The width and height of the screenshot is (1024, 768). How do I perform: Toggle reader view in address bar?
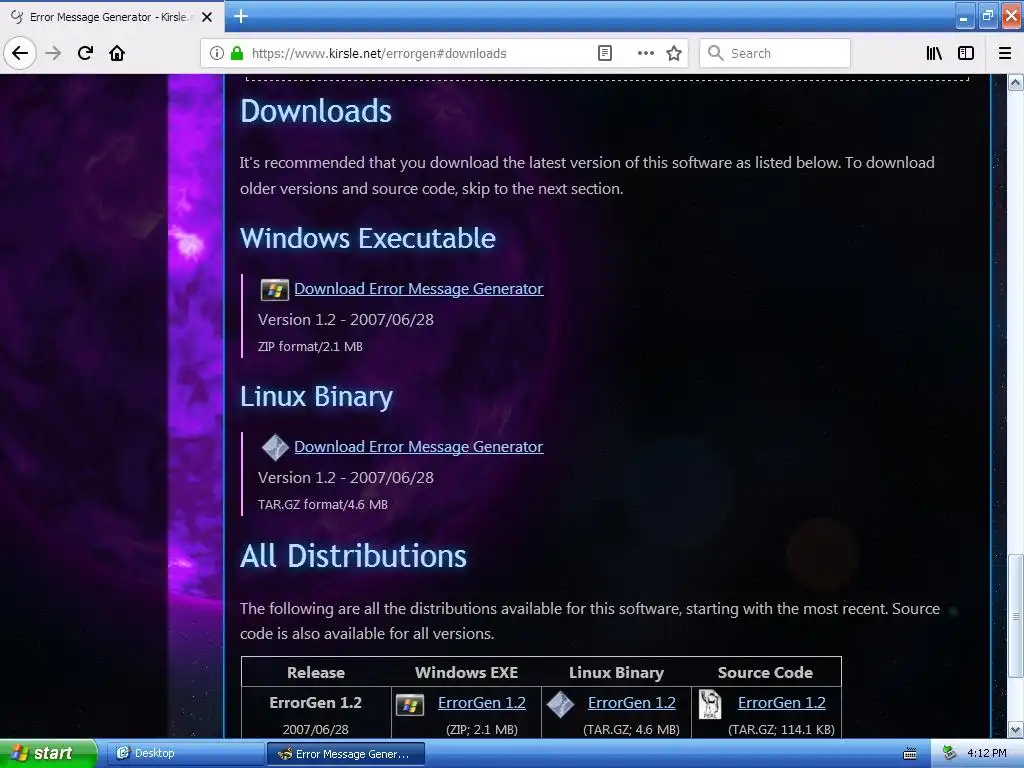click(x=605, y=53)
